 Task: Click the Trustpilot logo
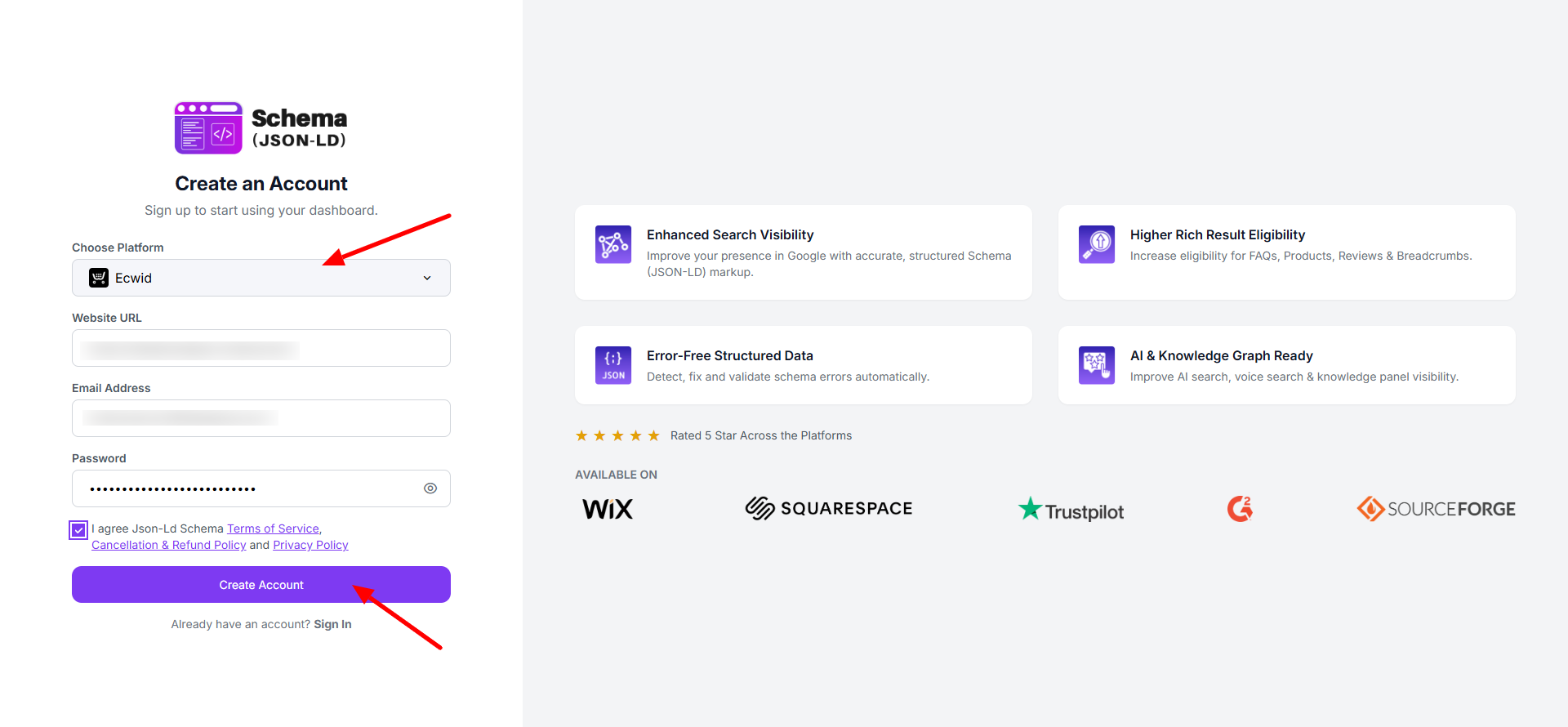pos(1071,510)
